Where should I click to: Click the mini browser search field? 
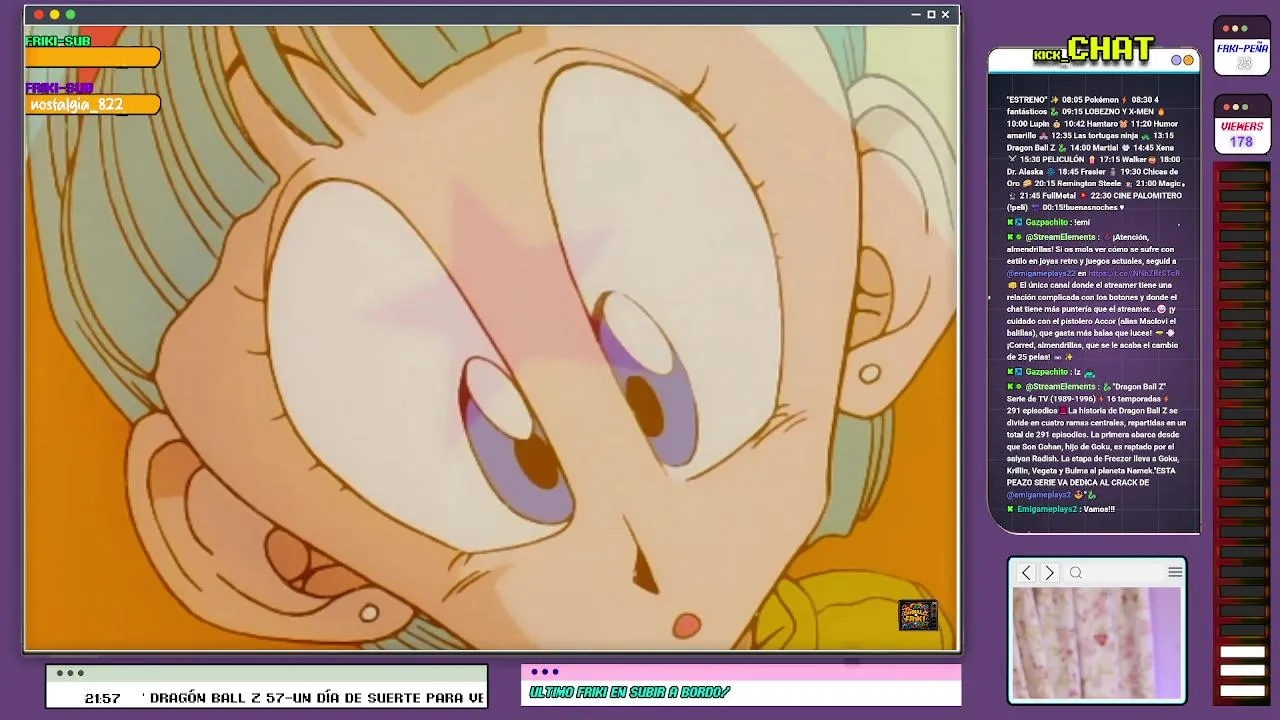(1115, 573)
